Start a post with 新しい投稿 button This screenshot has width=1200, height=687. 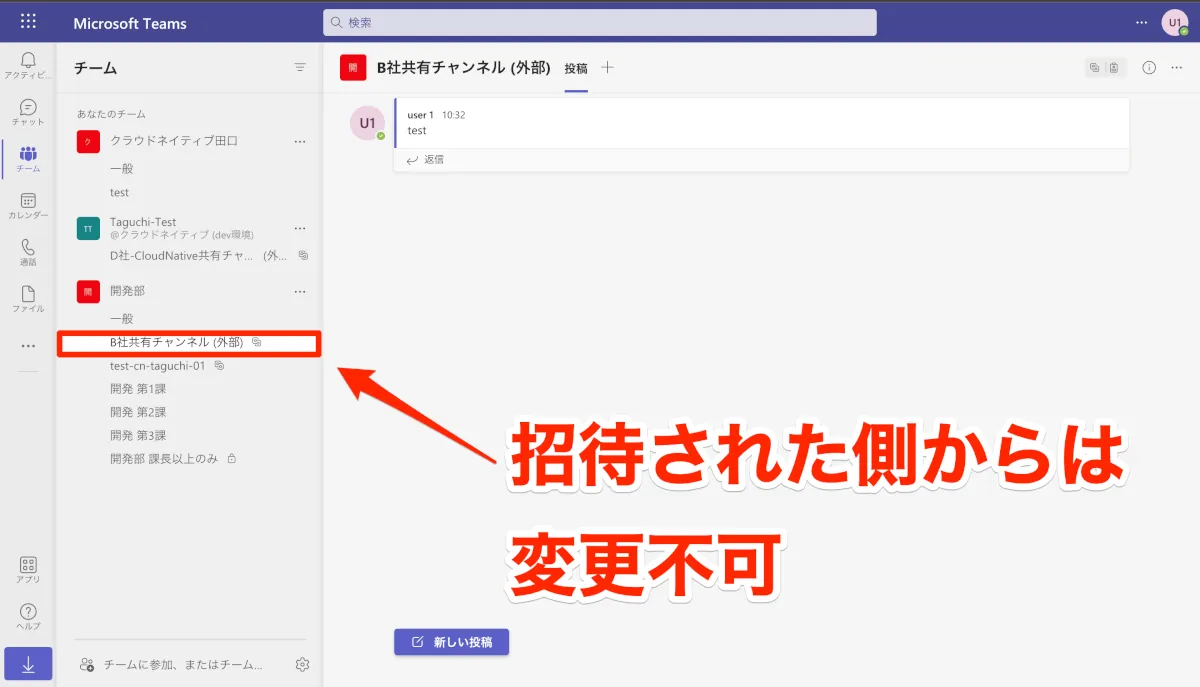[452, 642]
